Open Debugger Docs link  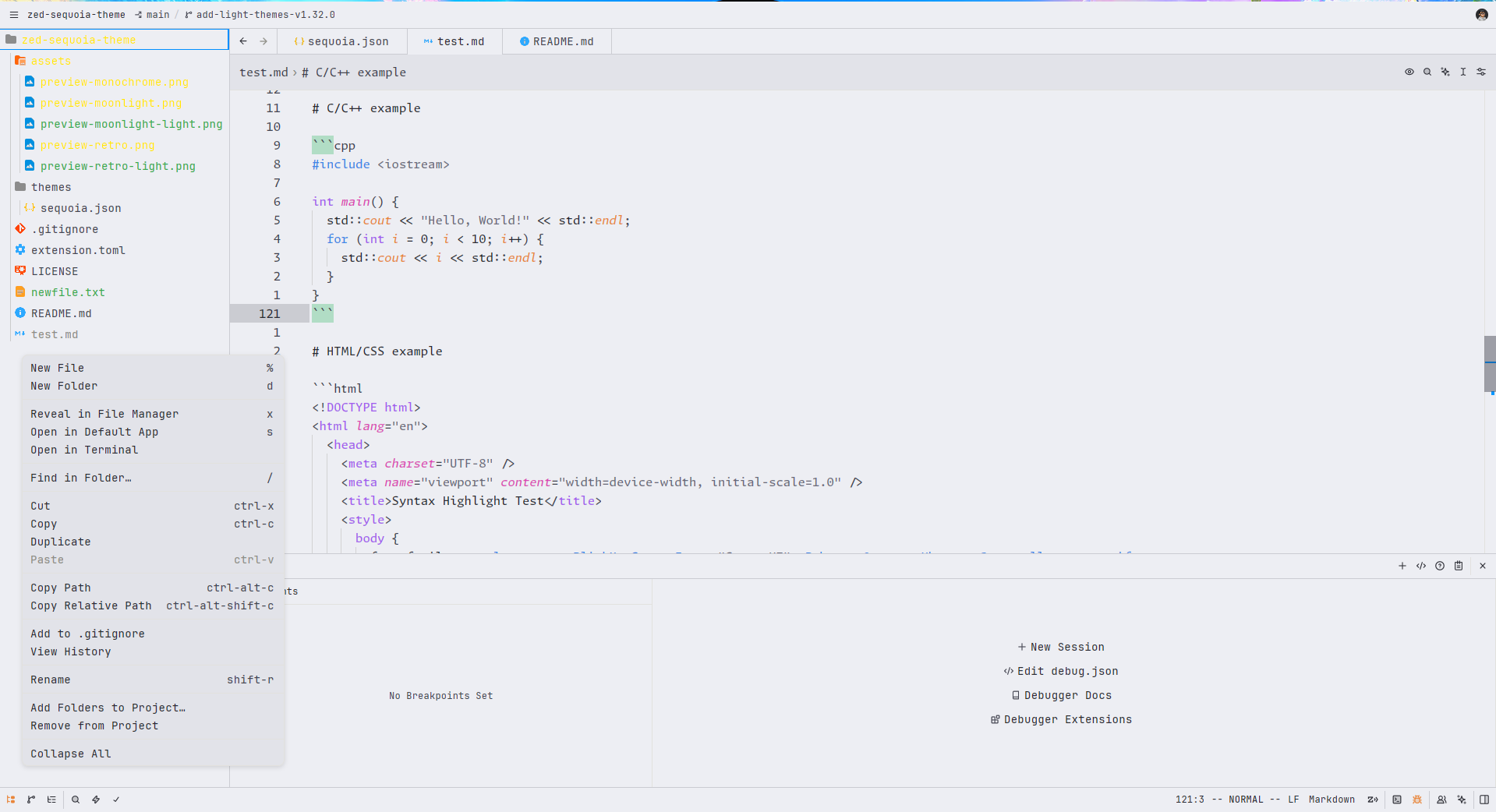[1061, 695]
